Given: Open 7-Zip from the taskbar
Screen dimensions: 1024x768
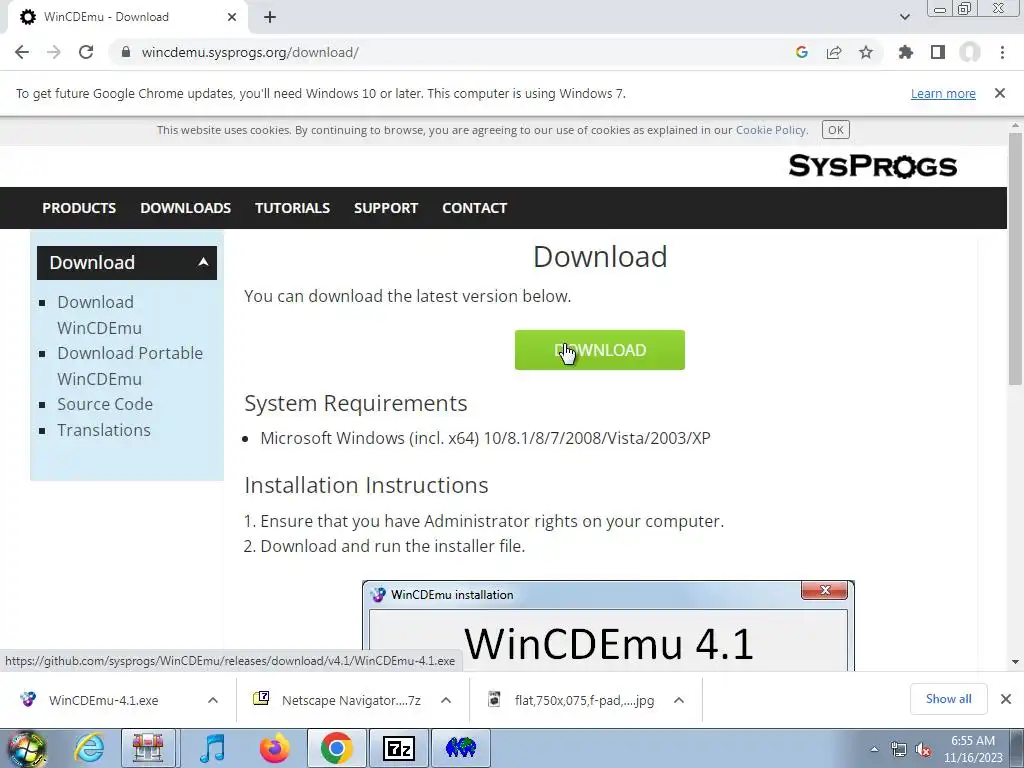Looking at the screenshot, I should [398, 748].
